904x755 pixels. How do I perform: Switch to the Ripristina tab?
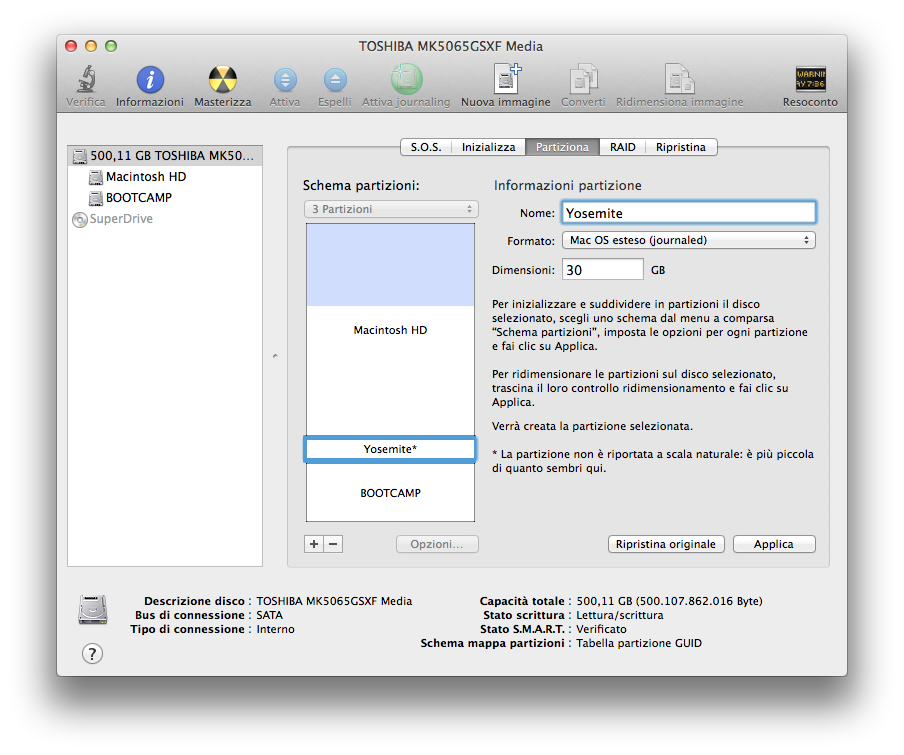(681, 147)
